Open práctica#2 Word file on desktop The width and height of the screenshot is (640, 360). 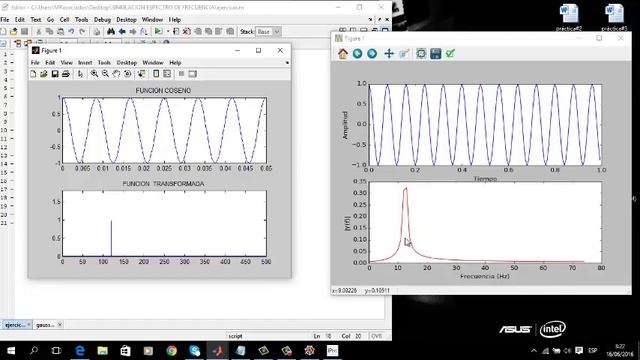(x=569, y=18)
